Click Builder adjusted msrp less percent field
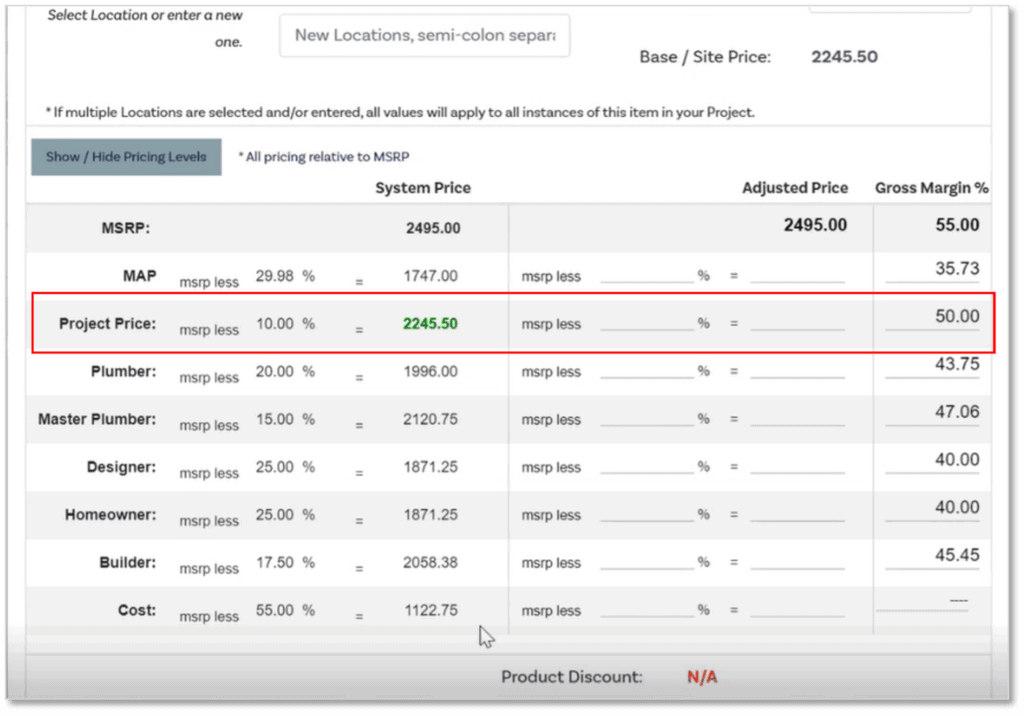 click(647, 561)
